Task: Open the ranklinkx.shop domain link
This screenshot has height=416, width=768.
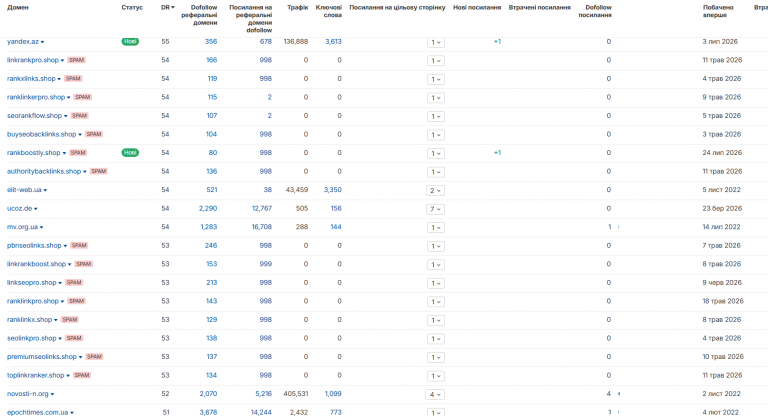Action: point(29,320)
